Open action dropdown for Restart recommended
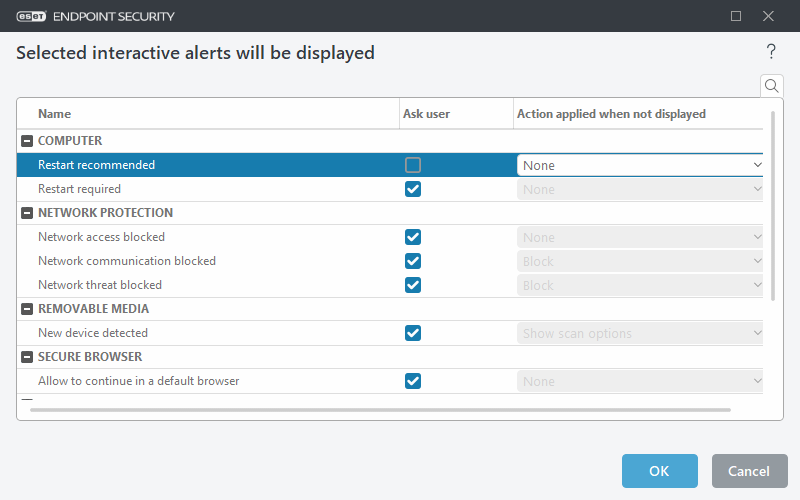The width and height of the screenshot is (800, 500). tap(640, 165)
